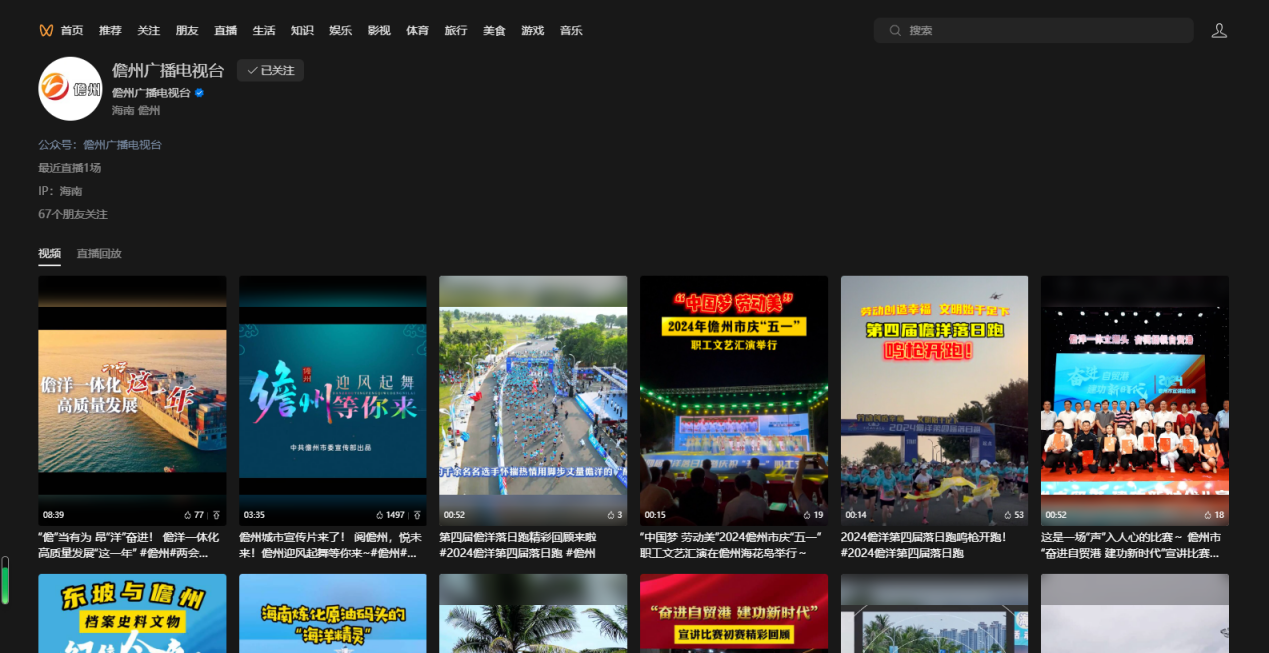Select the 音乐 category
Screen dimensions: 1269x653
point(571,31)
